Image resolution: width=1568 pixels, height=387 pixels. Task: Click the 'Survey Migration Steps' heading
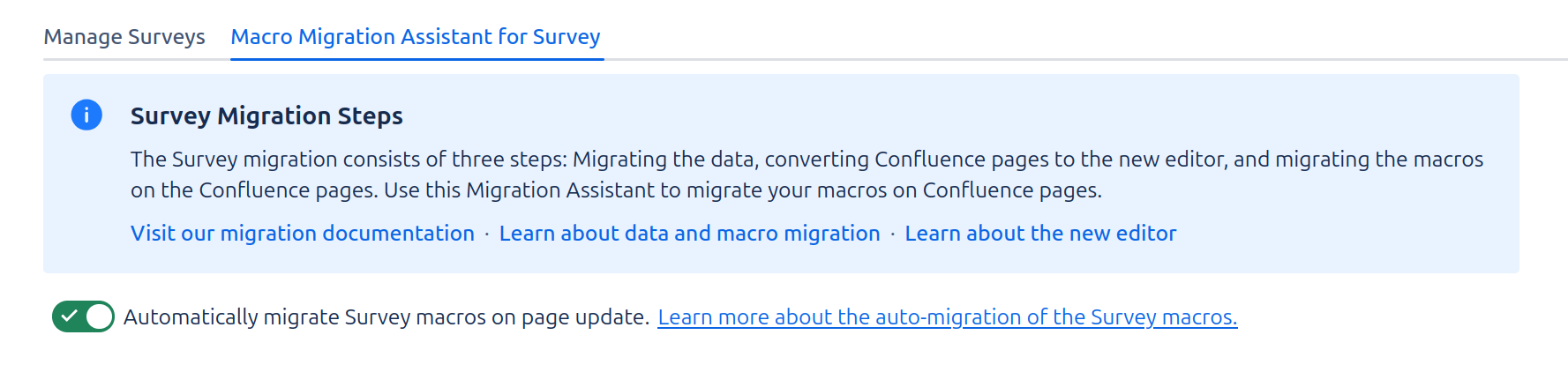pyautogui.click(x=266, y=116)
